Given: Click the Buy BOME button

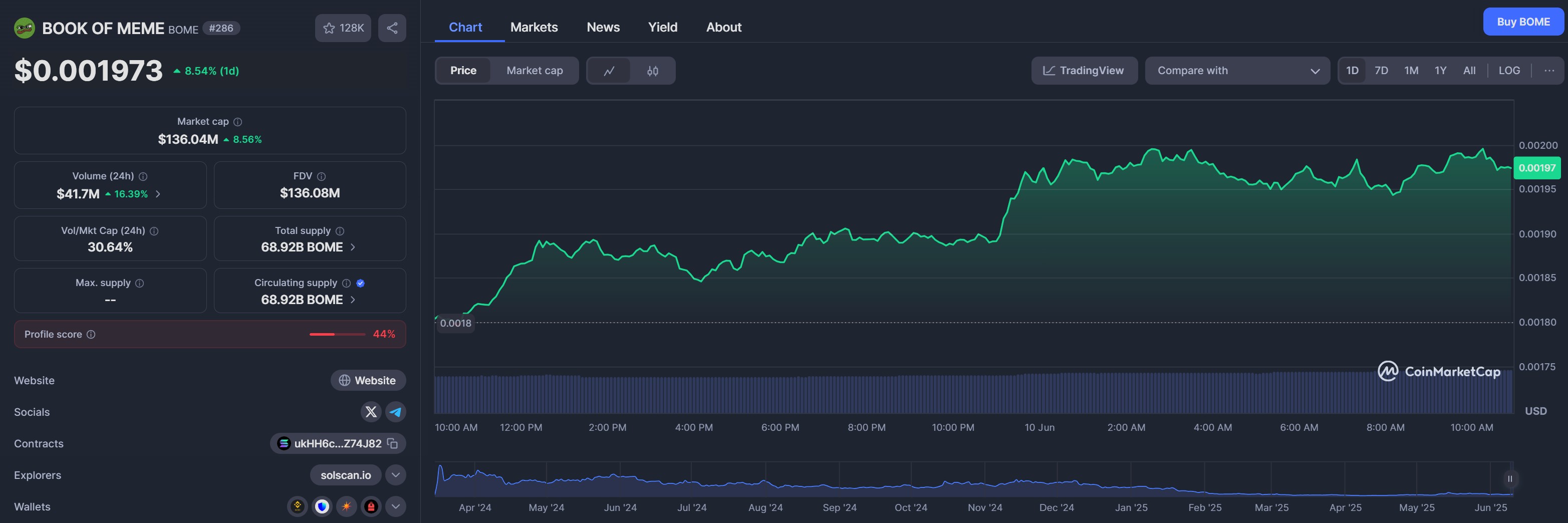Looking at the screenshot, I should click(1523, 22).
